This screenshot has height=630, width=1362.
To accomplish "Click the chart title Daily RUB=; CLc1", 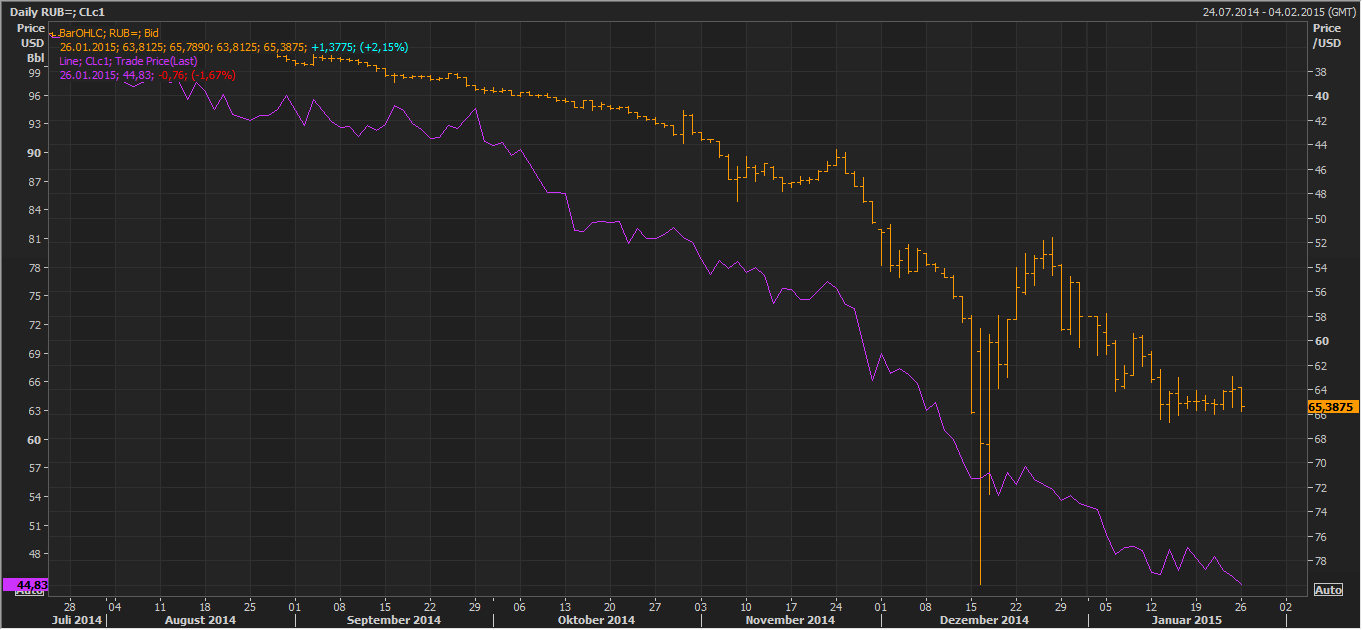I will [x=58, y=11].
